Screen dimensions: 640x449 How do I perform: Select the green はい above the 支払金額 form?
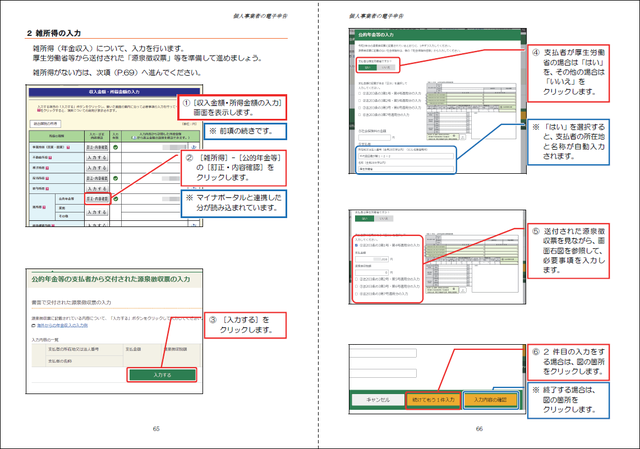pos(364,219)
